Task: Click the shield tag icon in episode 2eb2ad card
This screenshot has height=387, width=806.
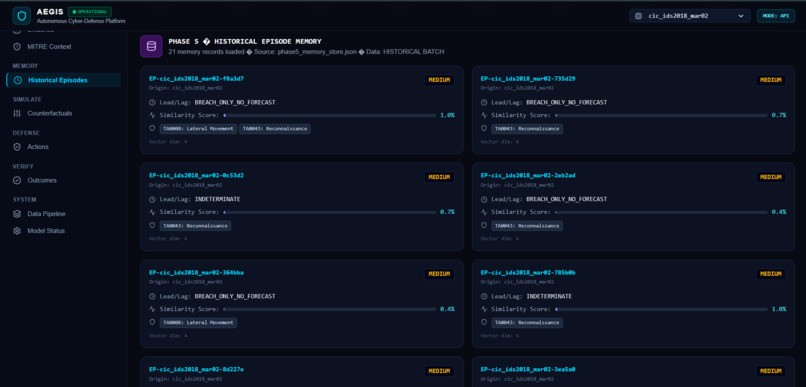Action: 484,225
